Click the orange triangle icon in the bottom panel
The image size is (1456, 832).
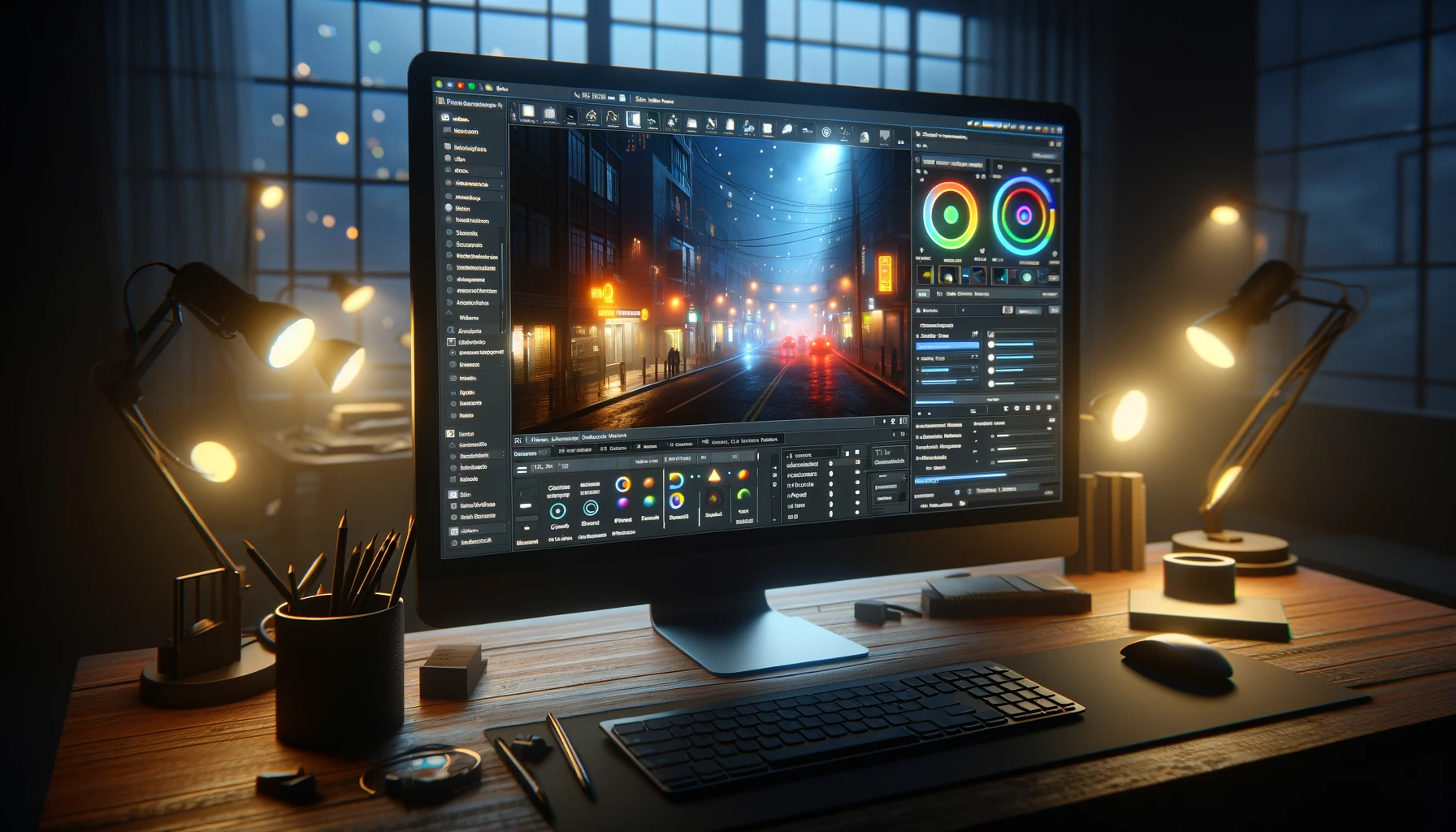tap(714, 475)
